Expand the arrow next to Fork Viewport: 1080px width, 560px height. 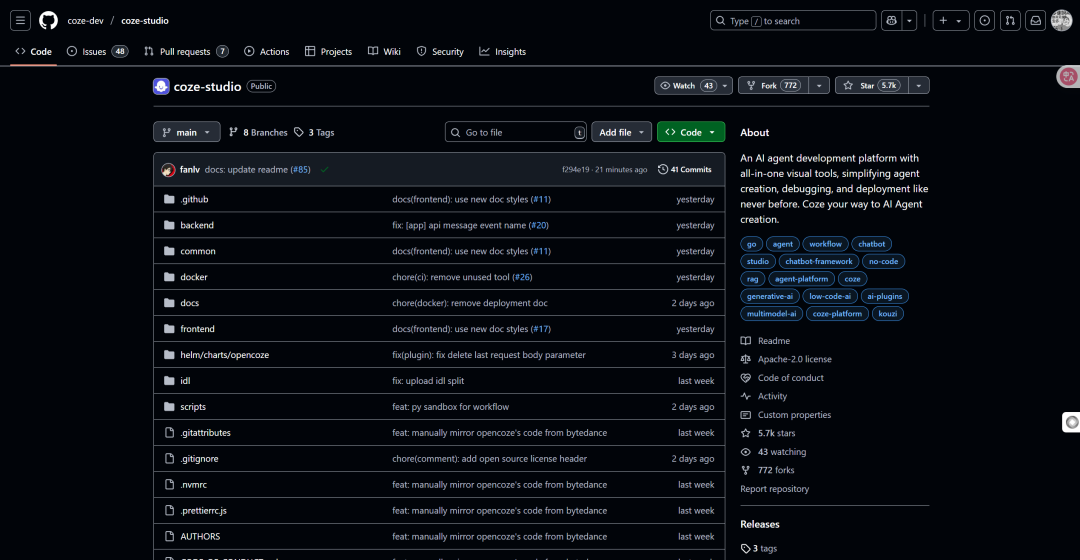(x=819, y=86)
